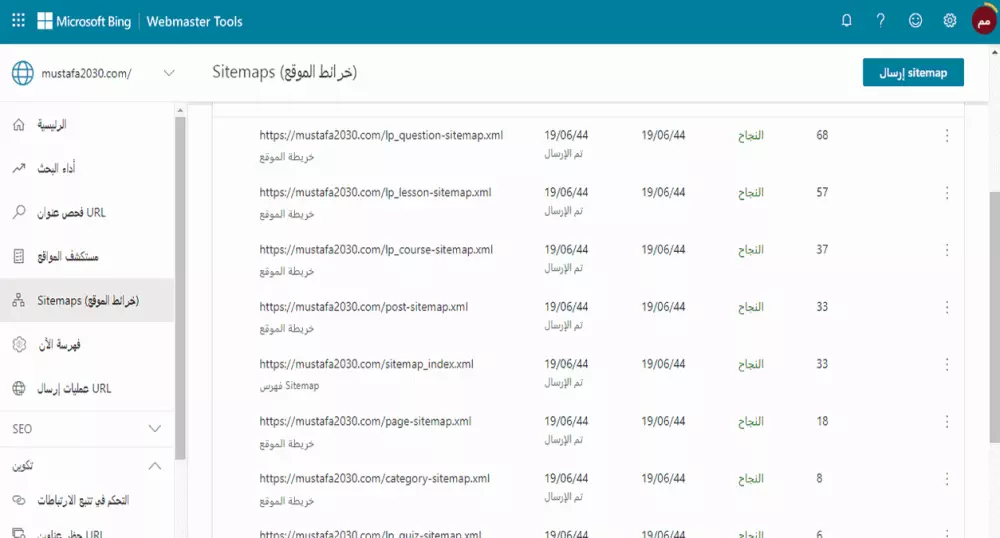Open فهرسة الآن in the sidebar
The width and height of the screenshot is (1000, 538).
point(59,344)
